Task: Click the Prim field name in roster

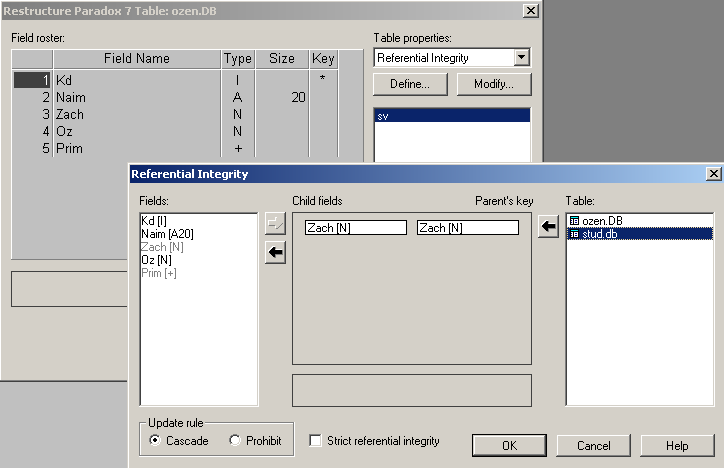Action: tap(69, 149)
